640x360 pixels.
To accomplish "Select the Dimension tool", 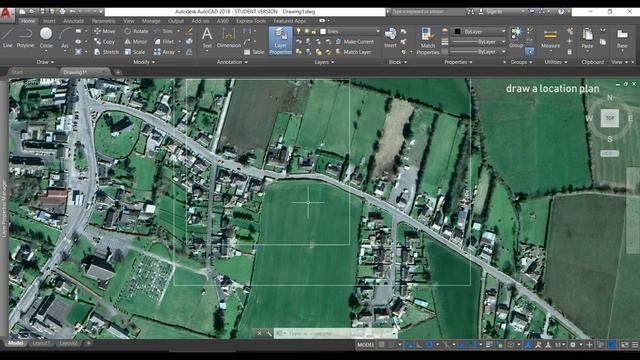I will (x=229, y=38).
